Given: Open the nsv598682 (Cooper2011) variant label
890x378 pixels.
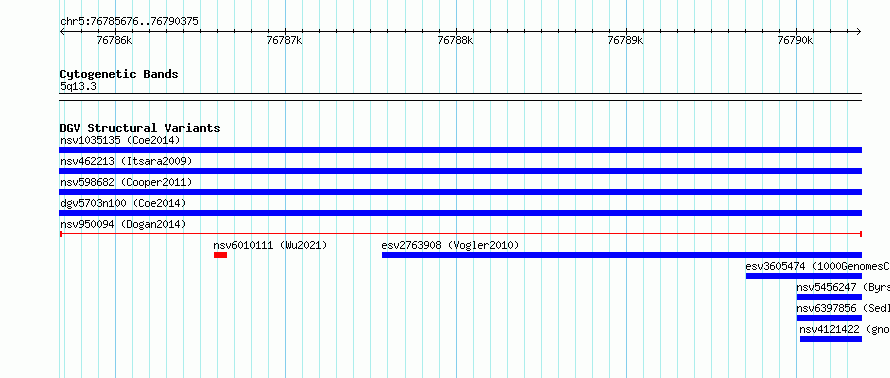Looking at the screenshot, I should (x=126, y=182).
